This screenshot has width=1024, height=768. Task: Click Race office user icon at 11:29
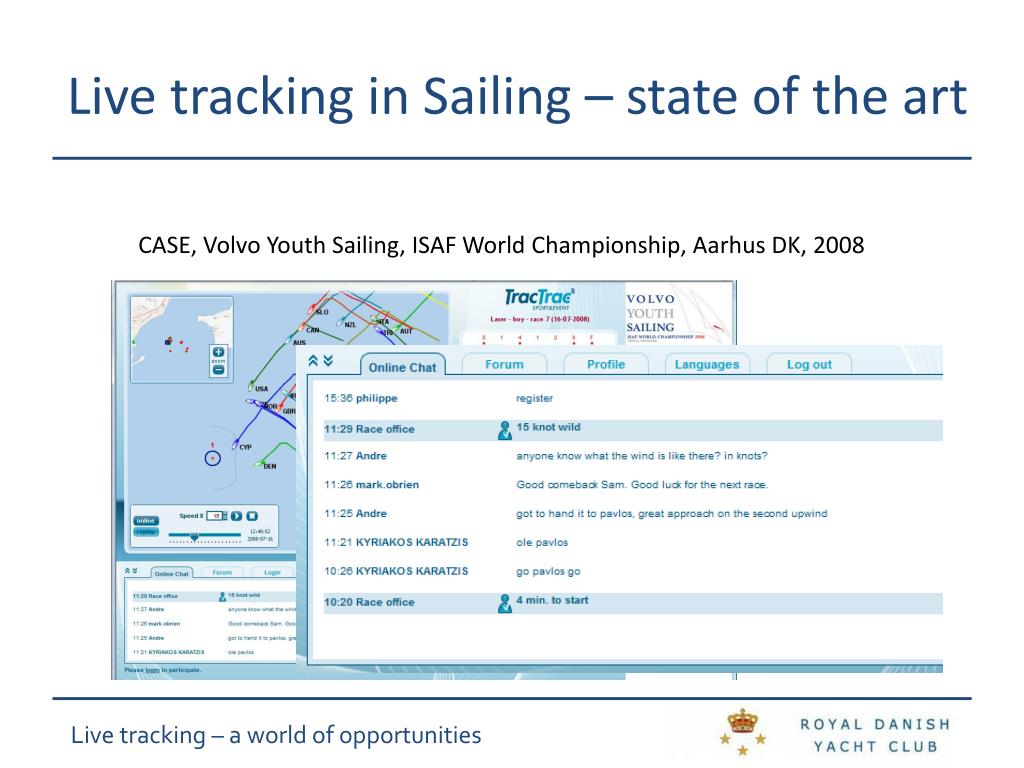coord(505,430)
